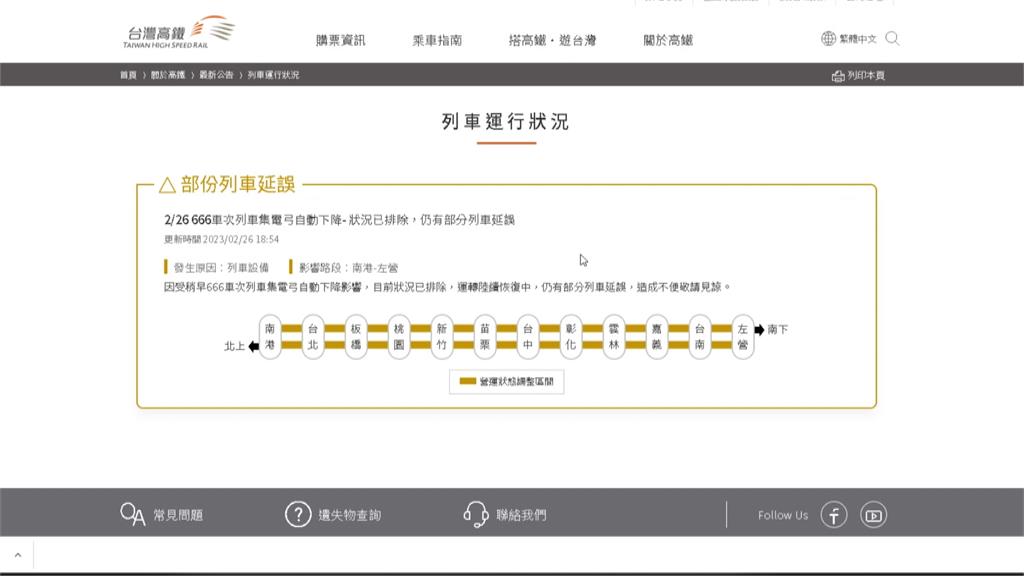Click 列印本頁 print link
Viewport: 1024px width, 576px height.
[866, 76]
